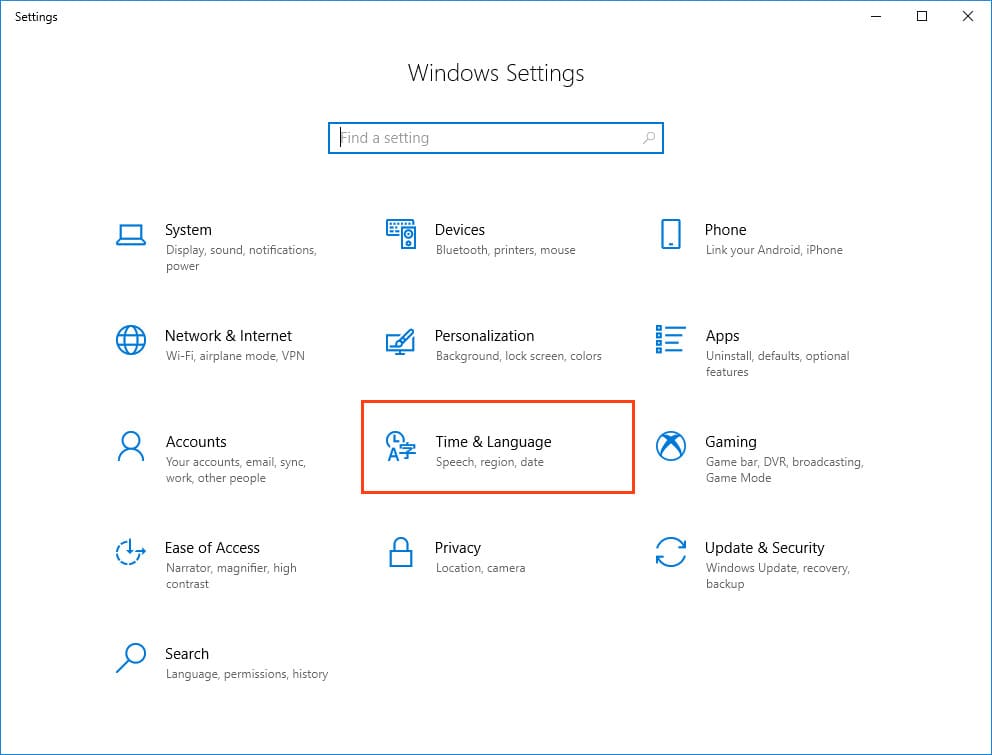Click the Personalization paintbrush icon

[400, 341]
